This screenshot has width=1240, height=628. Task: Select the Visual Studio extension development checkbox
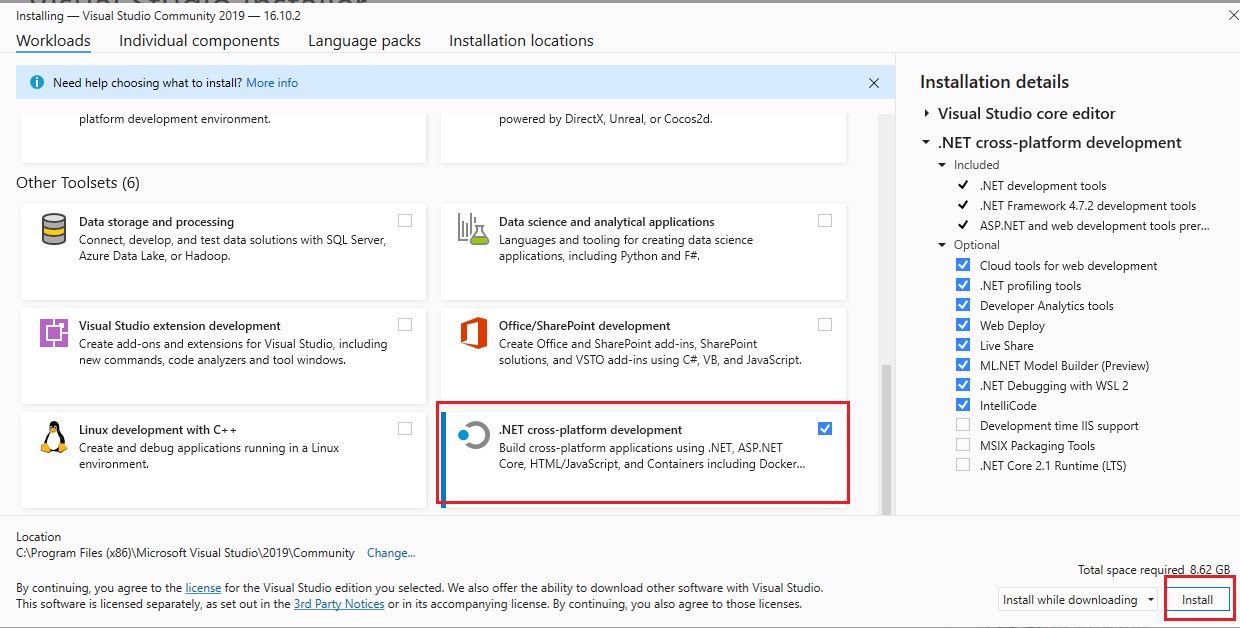(405, 324)
